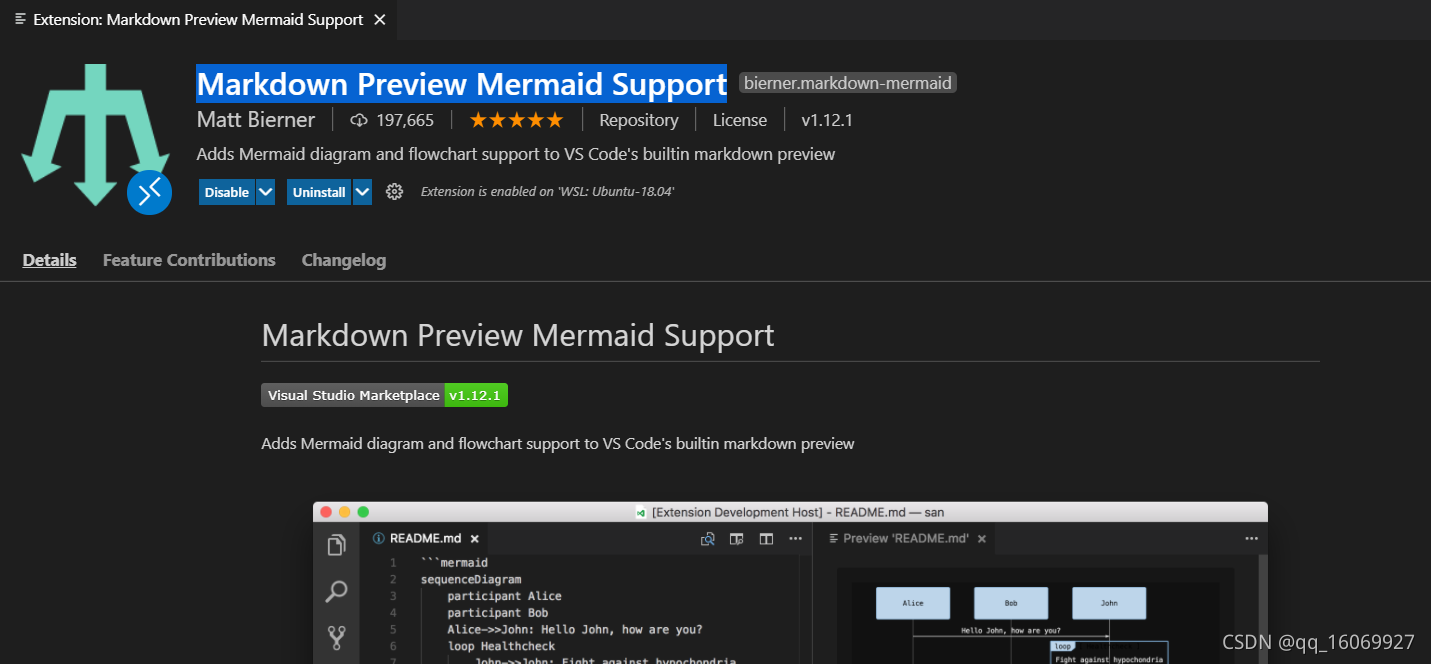
Task: Click the Visual Studio Marketplace v1.12.1 badge
Action: 385,395
